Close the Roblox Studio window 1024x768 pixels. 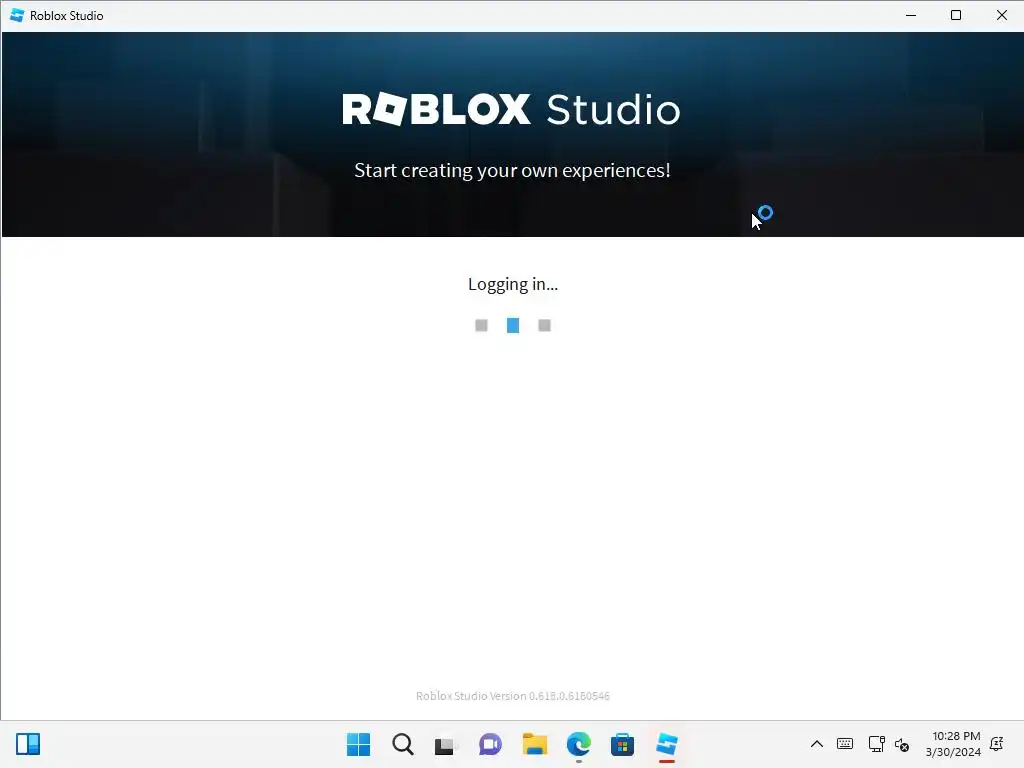[x=1002, y=15]
